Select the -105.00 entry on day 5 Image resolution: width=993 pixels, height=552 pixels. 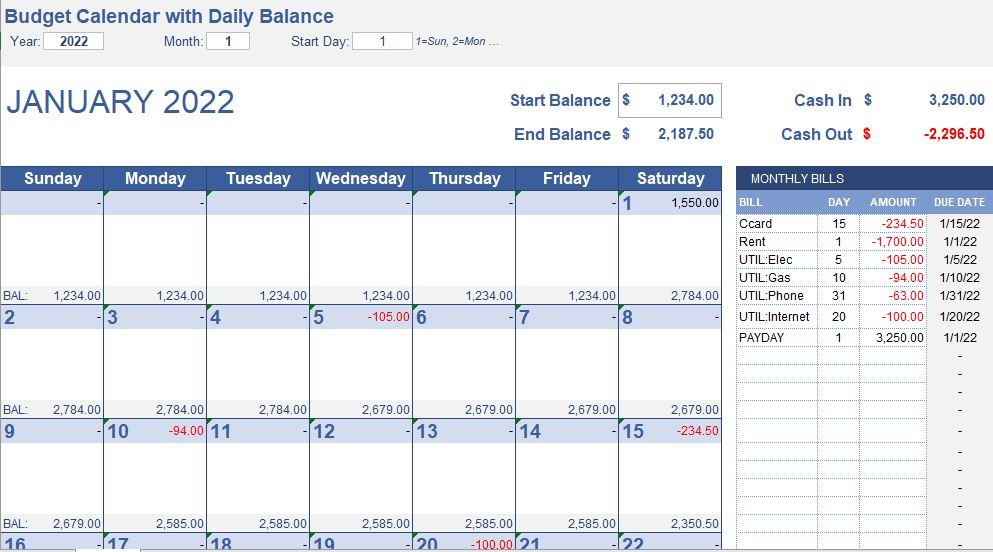[x=389, y=317]
